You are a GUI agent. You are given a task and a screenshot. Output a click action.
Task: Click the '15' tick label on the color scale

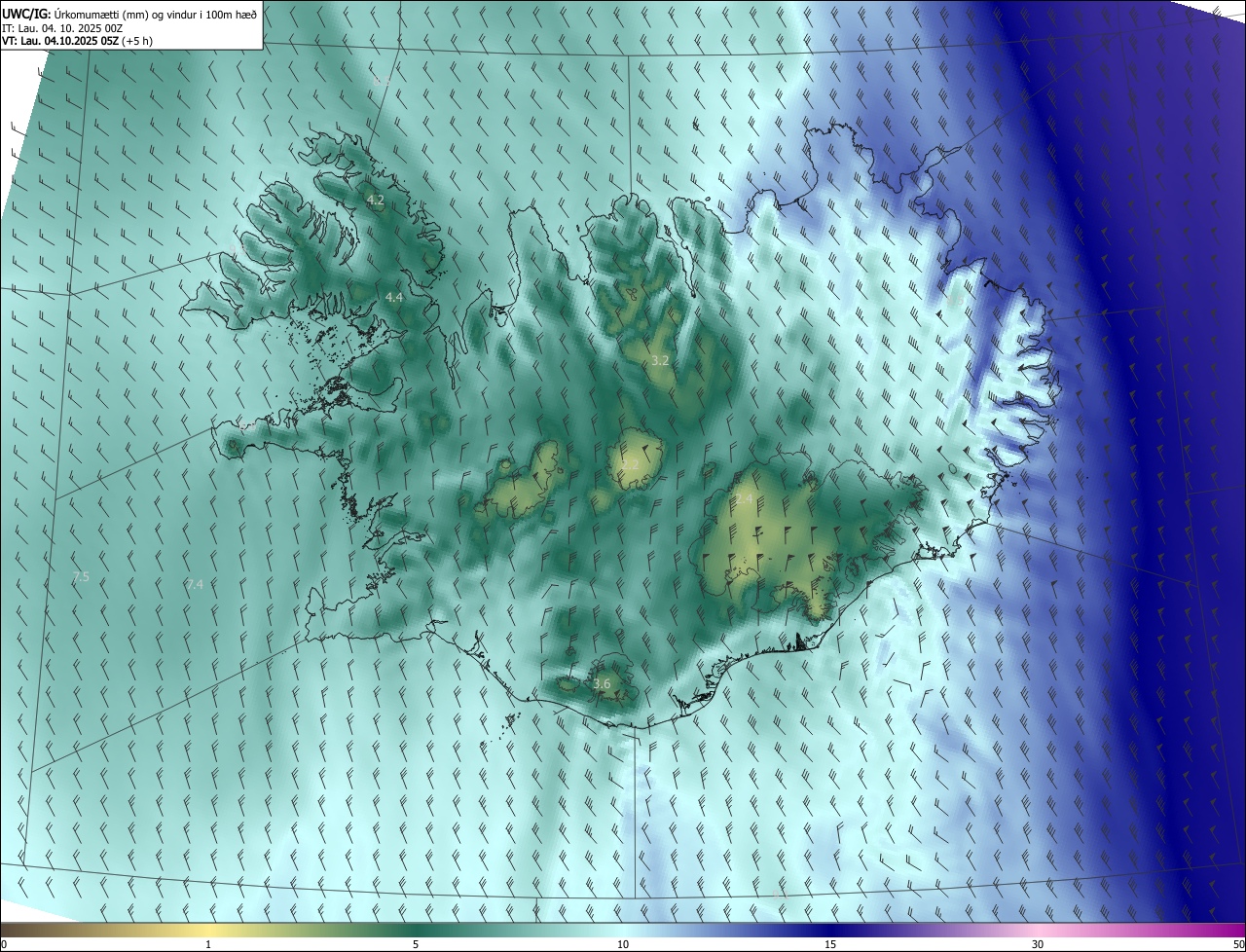coord(830,944)
